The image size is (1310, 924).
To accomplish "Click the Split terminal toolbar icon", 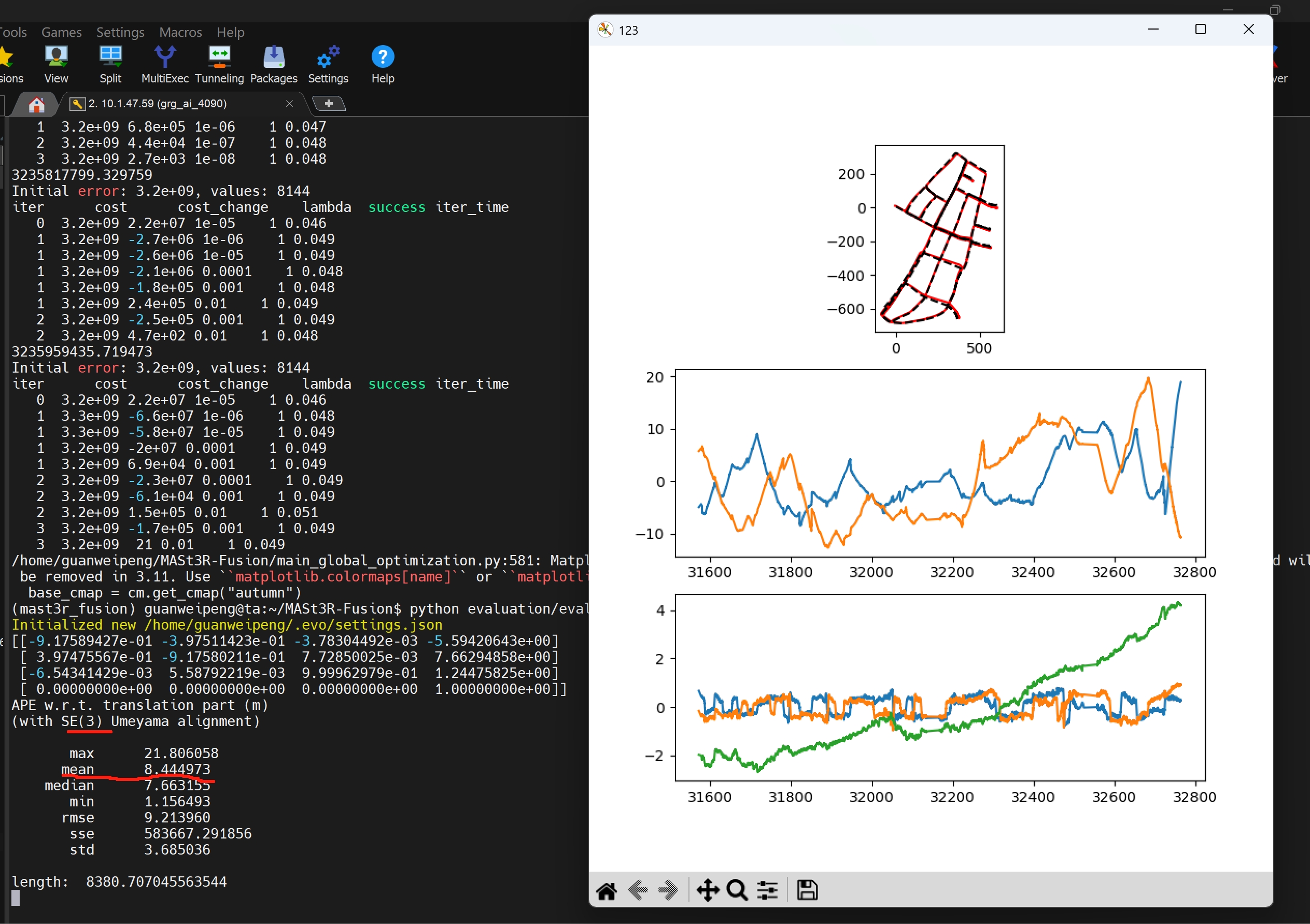I will tap(110, 64).
